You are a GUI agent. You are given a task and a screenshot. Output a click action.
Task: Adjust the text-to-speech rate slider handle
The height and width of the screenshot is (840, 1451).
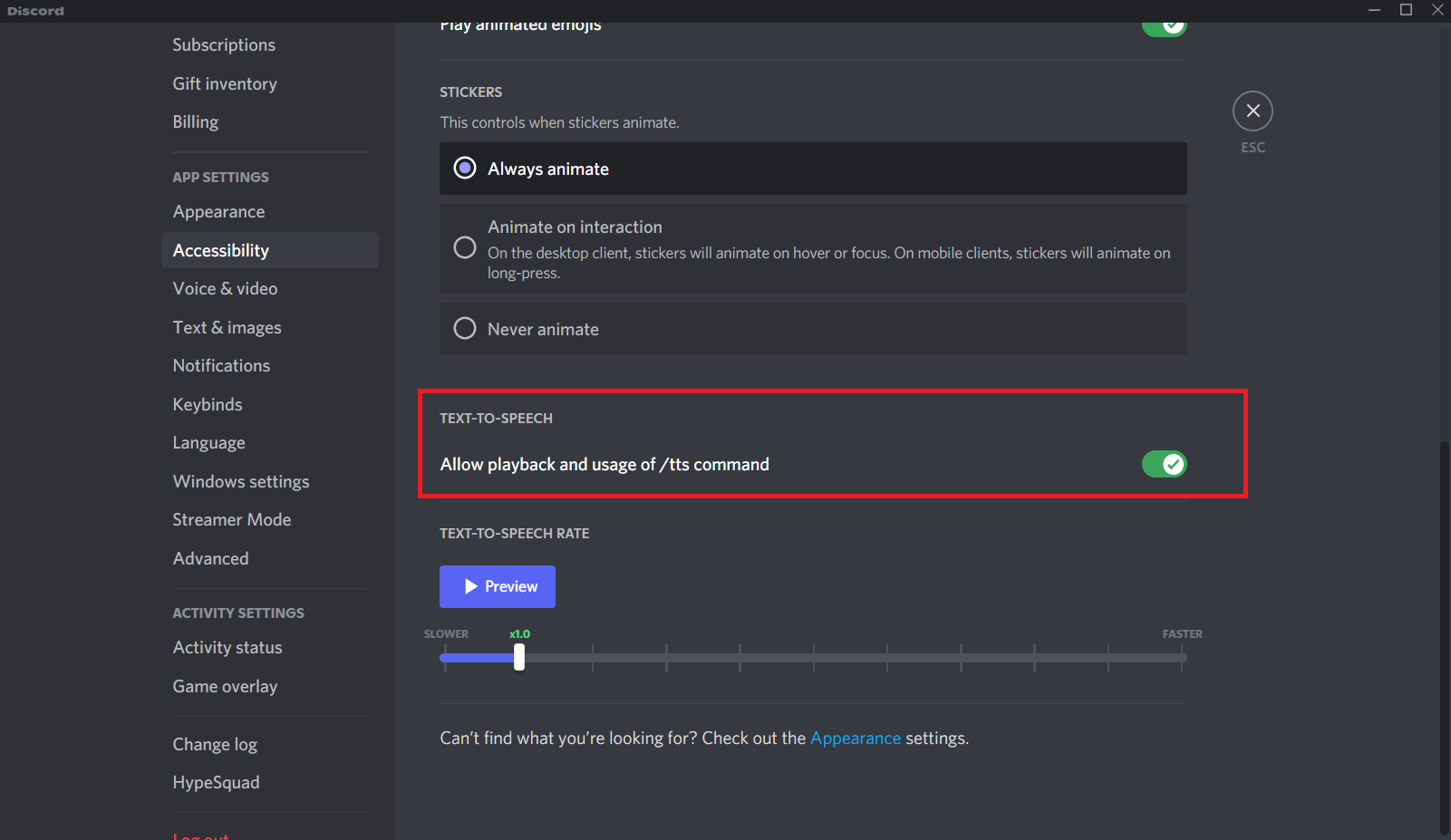(x=518, y=657)
